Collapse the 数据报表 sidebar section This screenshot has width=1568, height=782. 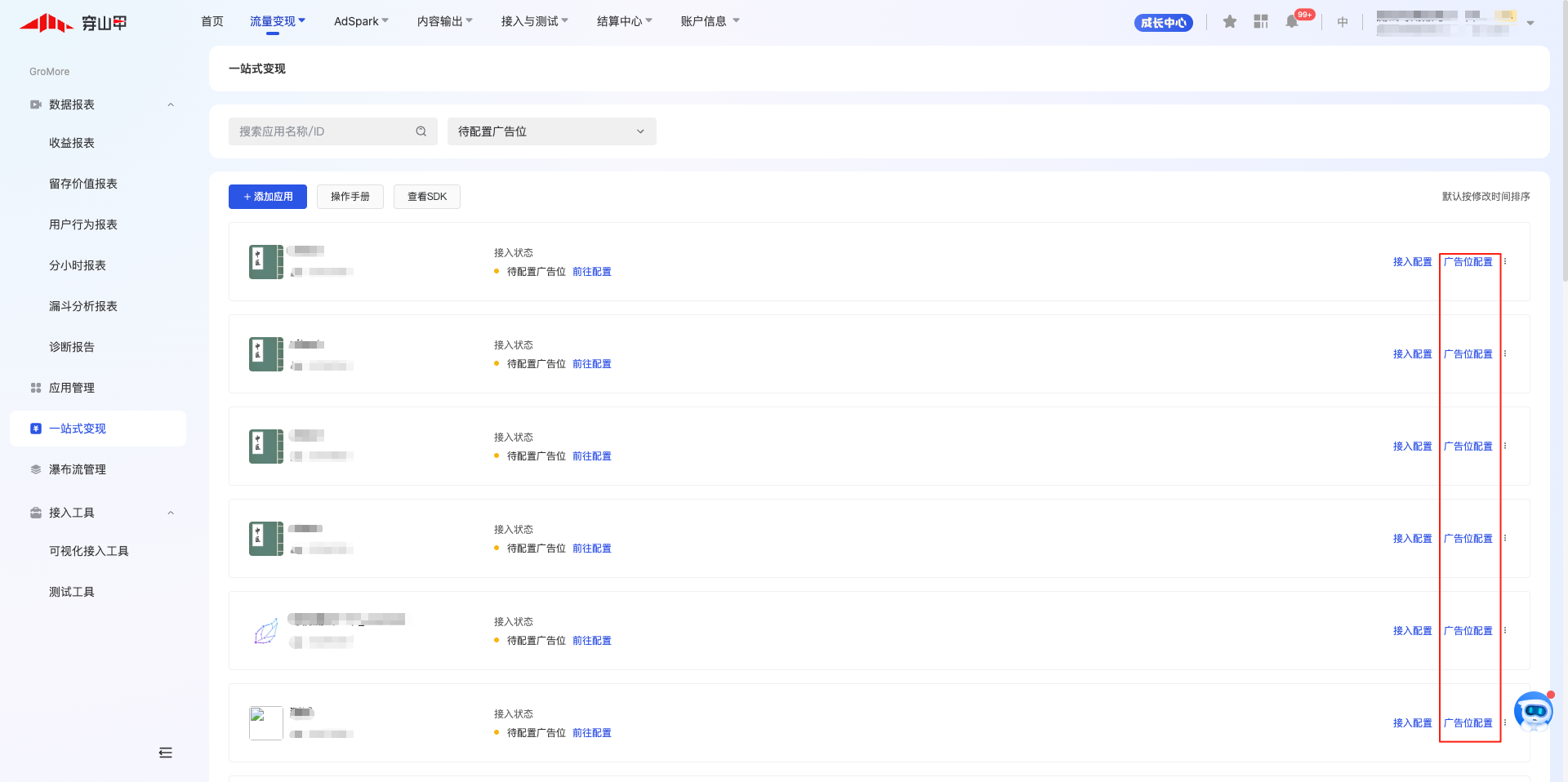click(x=171, y=104)
